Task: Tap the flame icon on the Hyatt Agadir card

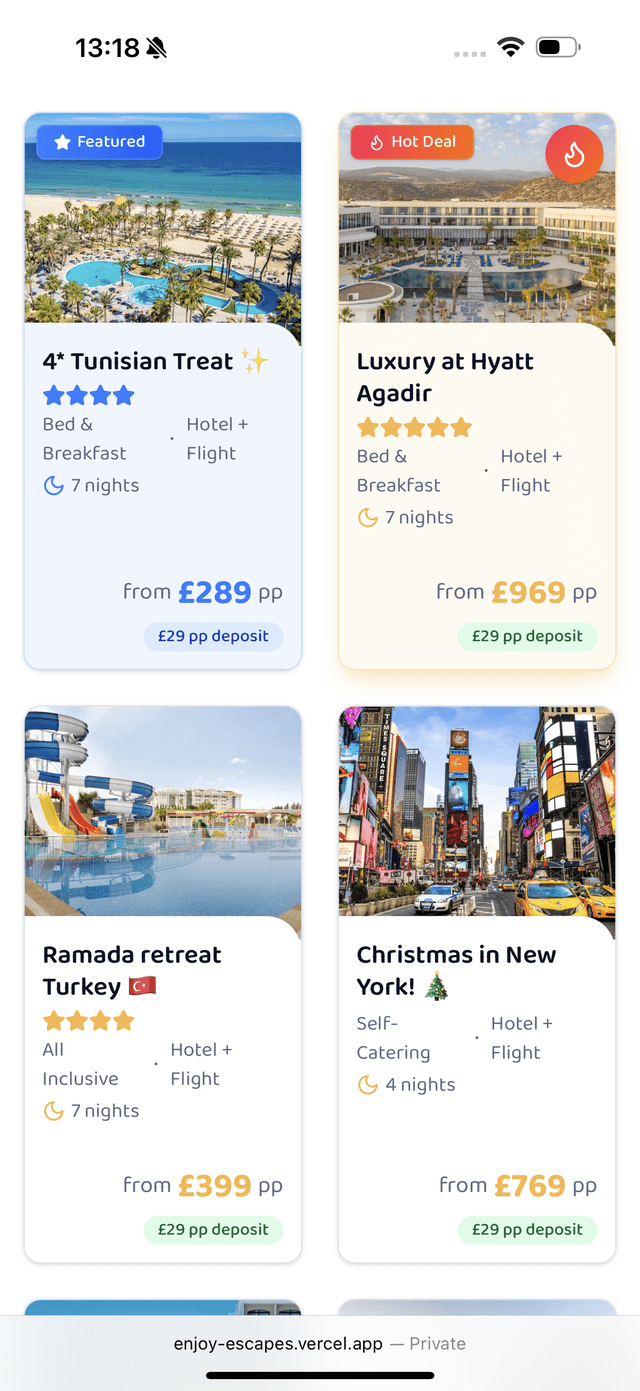Action: (574, 154)
